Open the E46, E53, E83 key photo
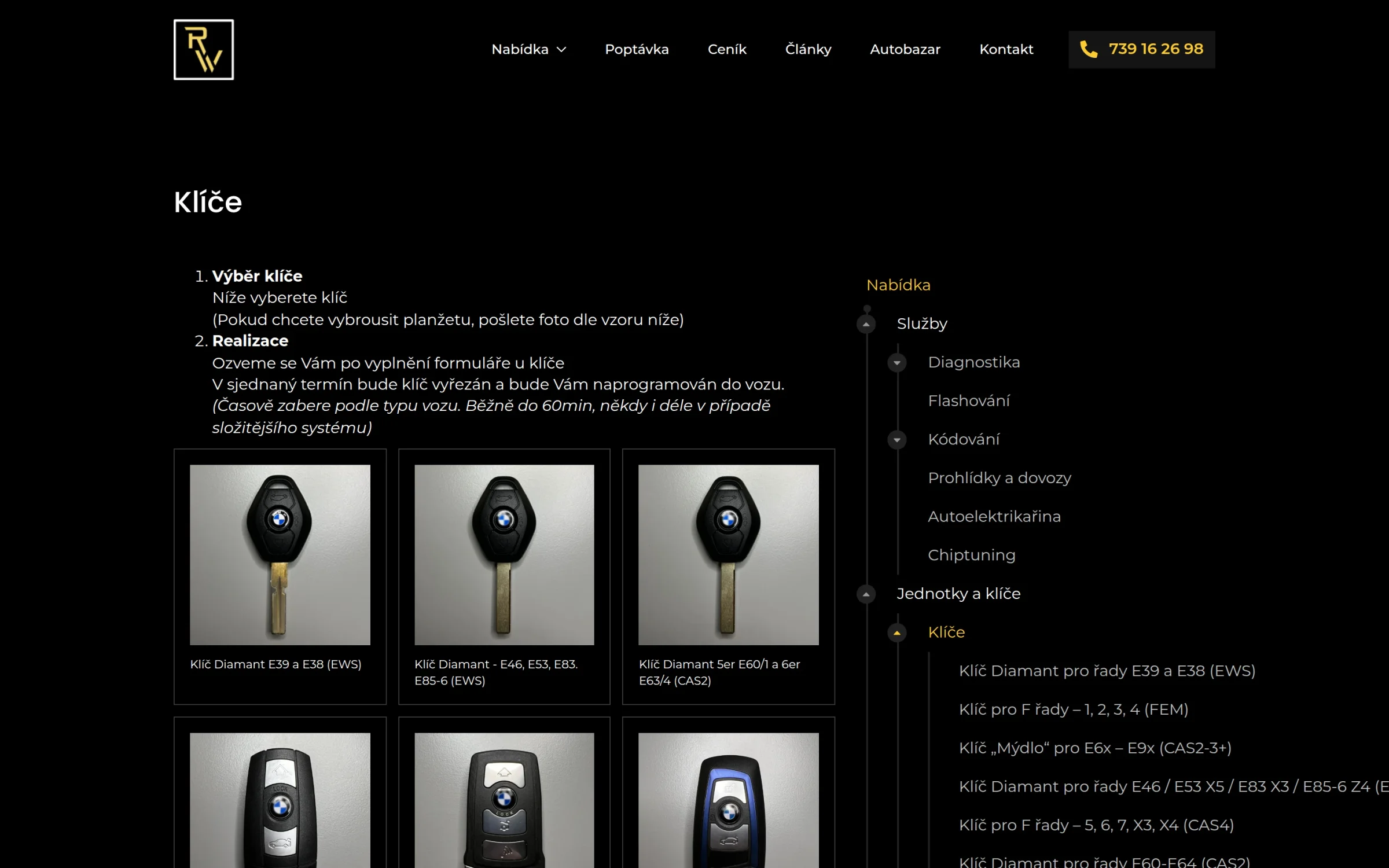1389x868 pixels. (x=504, y=555)
